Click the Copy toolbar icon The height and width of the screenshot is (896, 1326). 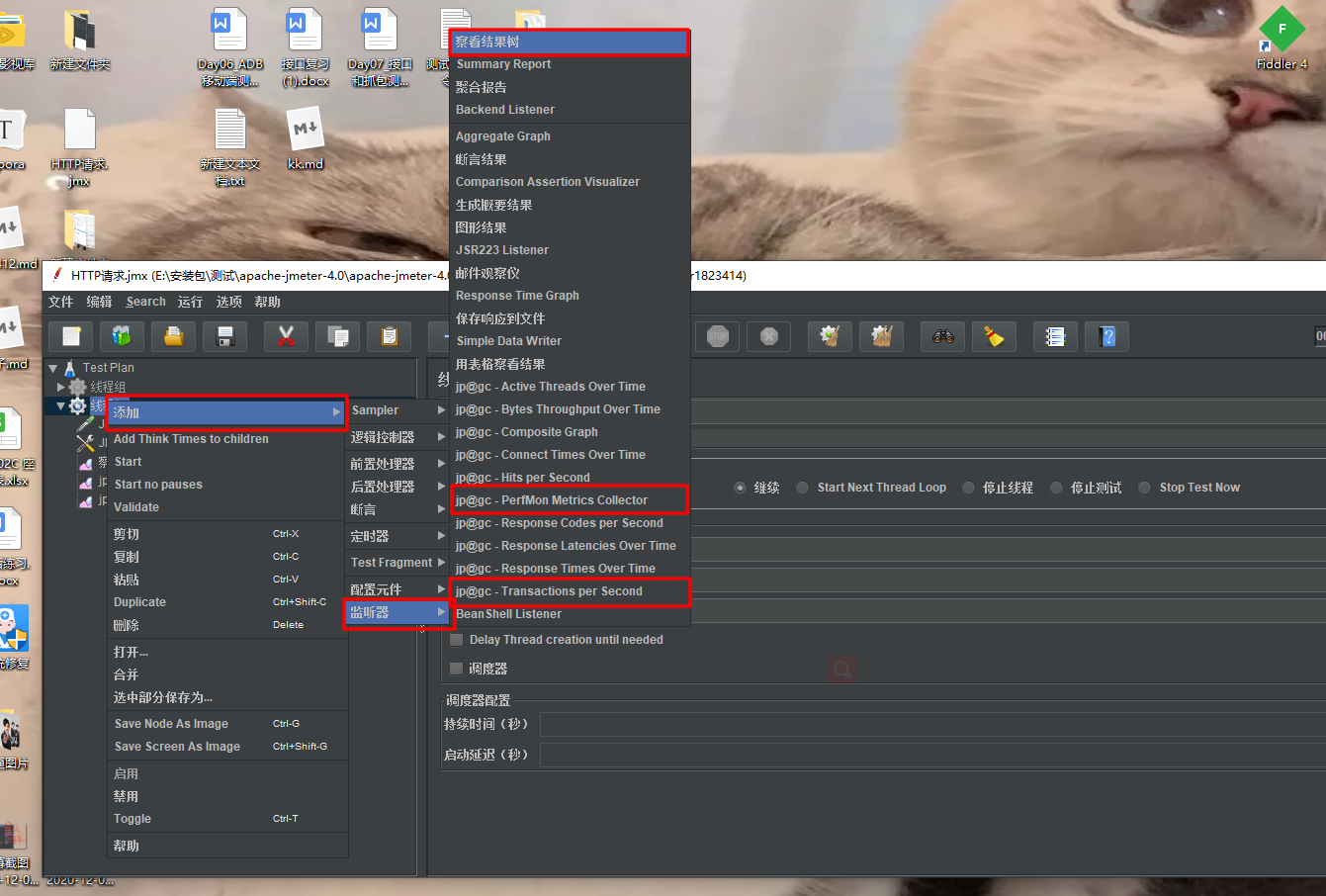337,337
